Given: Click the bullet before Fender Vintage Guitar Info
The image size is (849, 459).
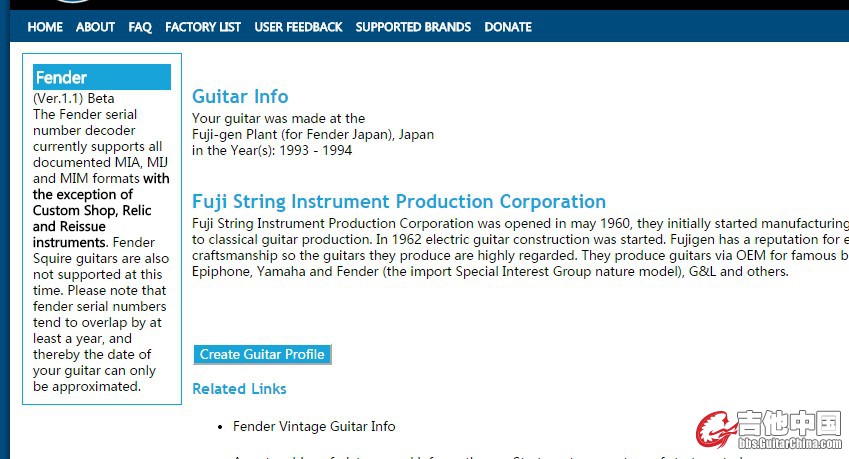Looking at the screenshot, I should click(x=220, y=427).
